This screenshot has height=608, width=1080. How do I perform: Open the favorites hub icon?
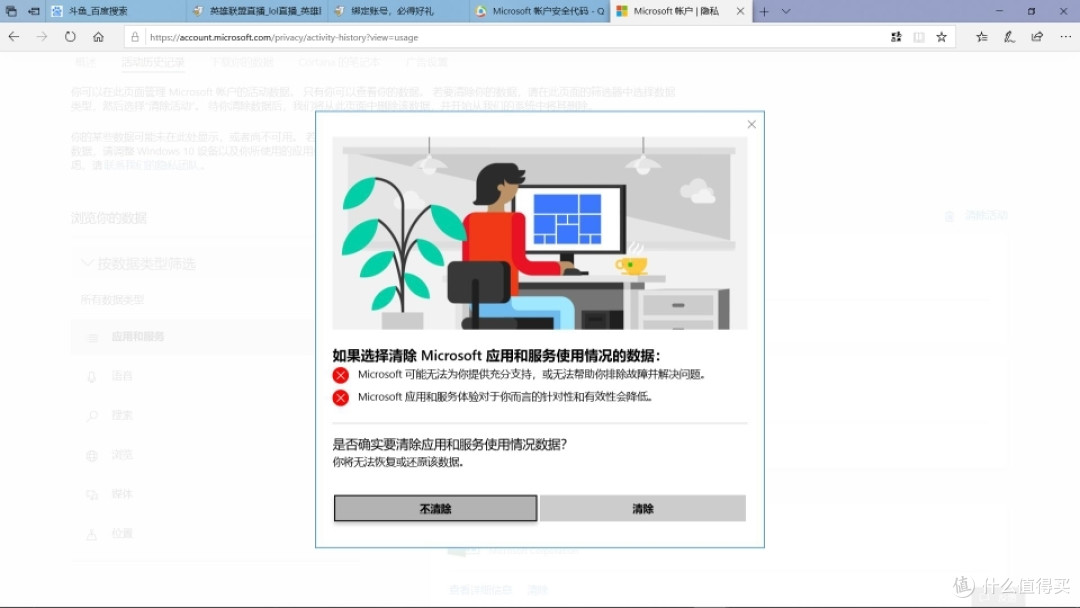tap(982, 37)
